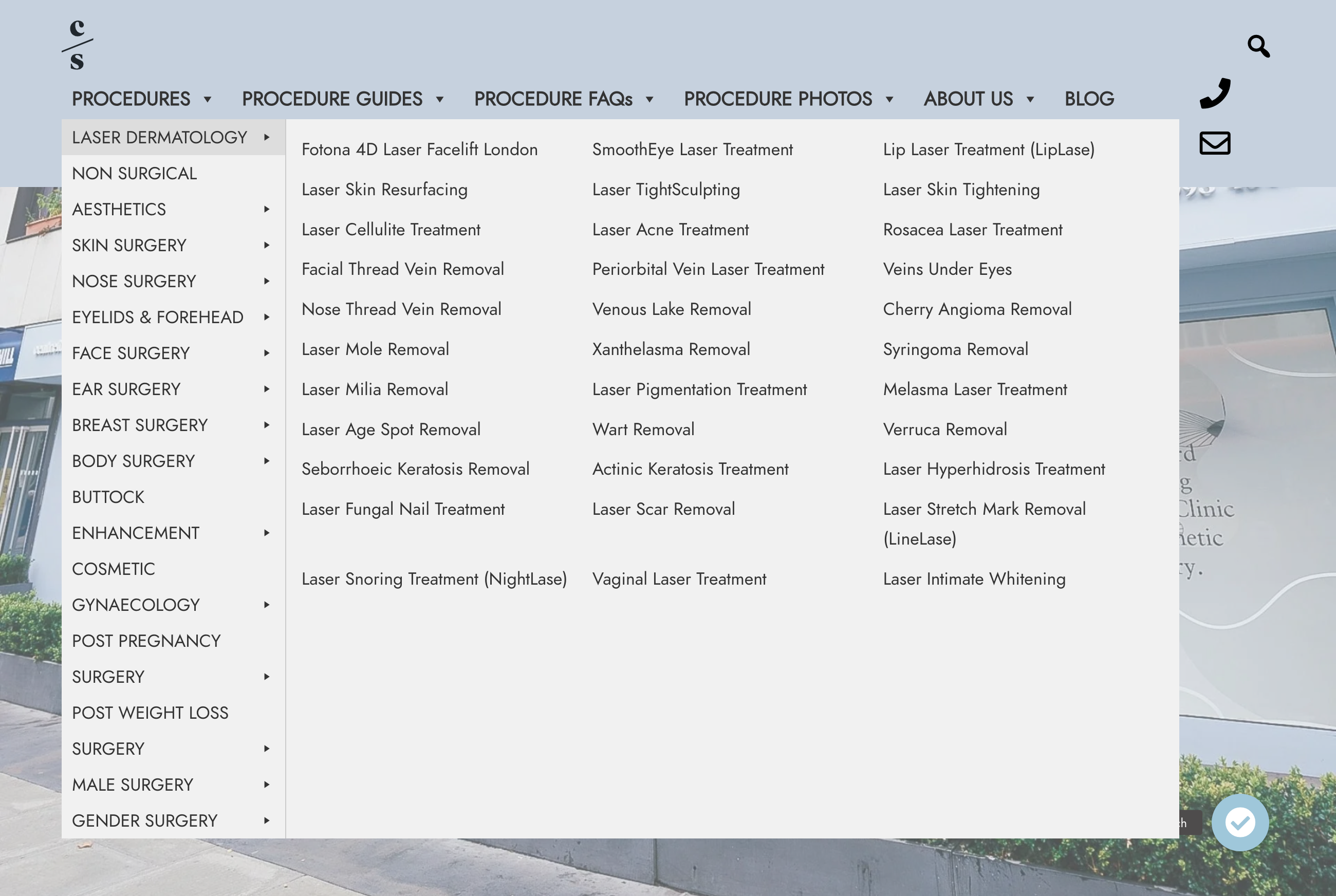The width and height of the screenshot is (1336, 896).
Task: Click Fotona 4D Laser Facelift London link
Action: pyautogui.click(x=420, y=149)
